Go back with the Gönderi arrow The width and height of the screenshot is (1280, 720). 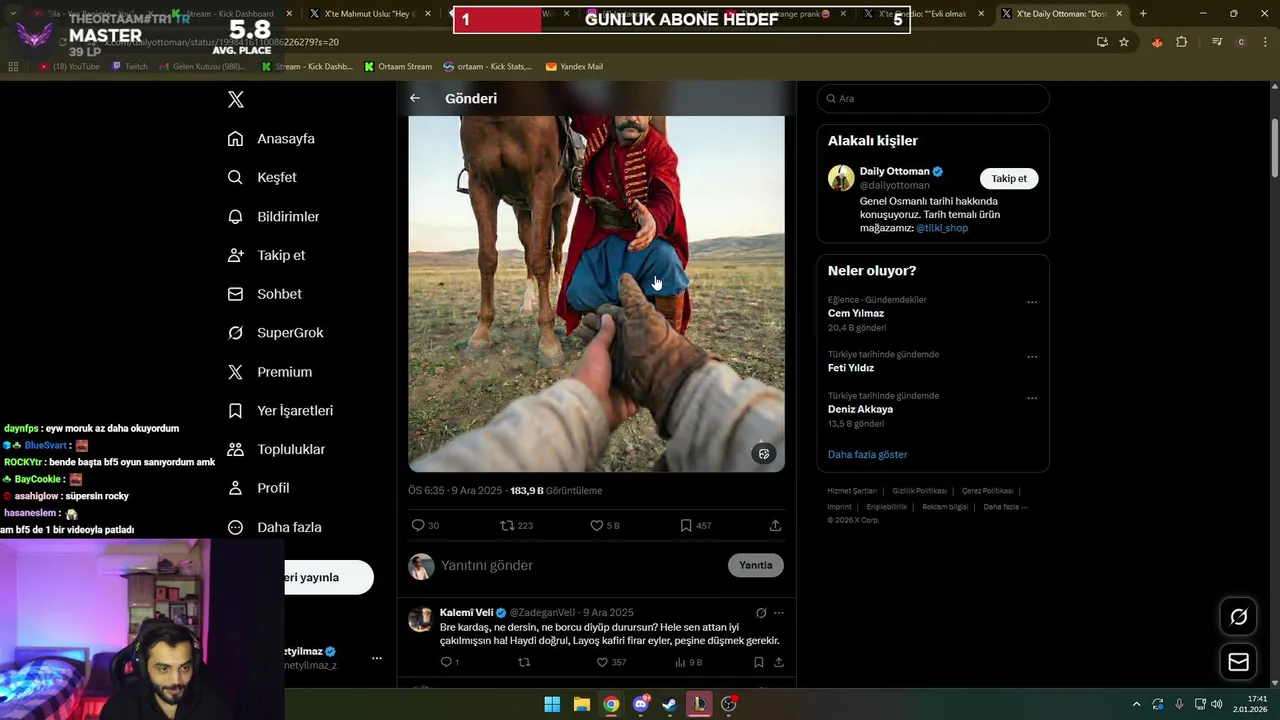[x=415, y=98]
